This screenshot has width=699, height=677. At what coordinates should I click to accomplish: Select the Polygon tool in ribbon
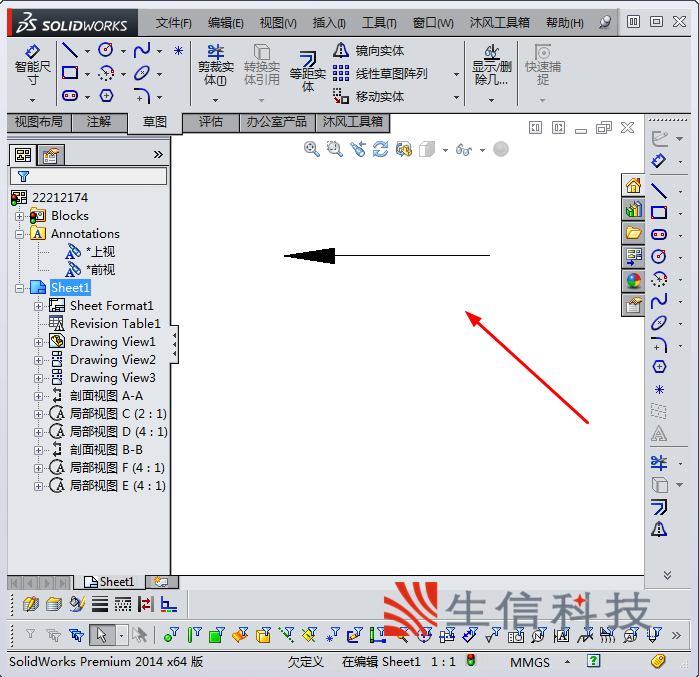tap(106, 95)
